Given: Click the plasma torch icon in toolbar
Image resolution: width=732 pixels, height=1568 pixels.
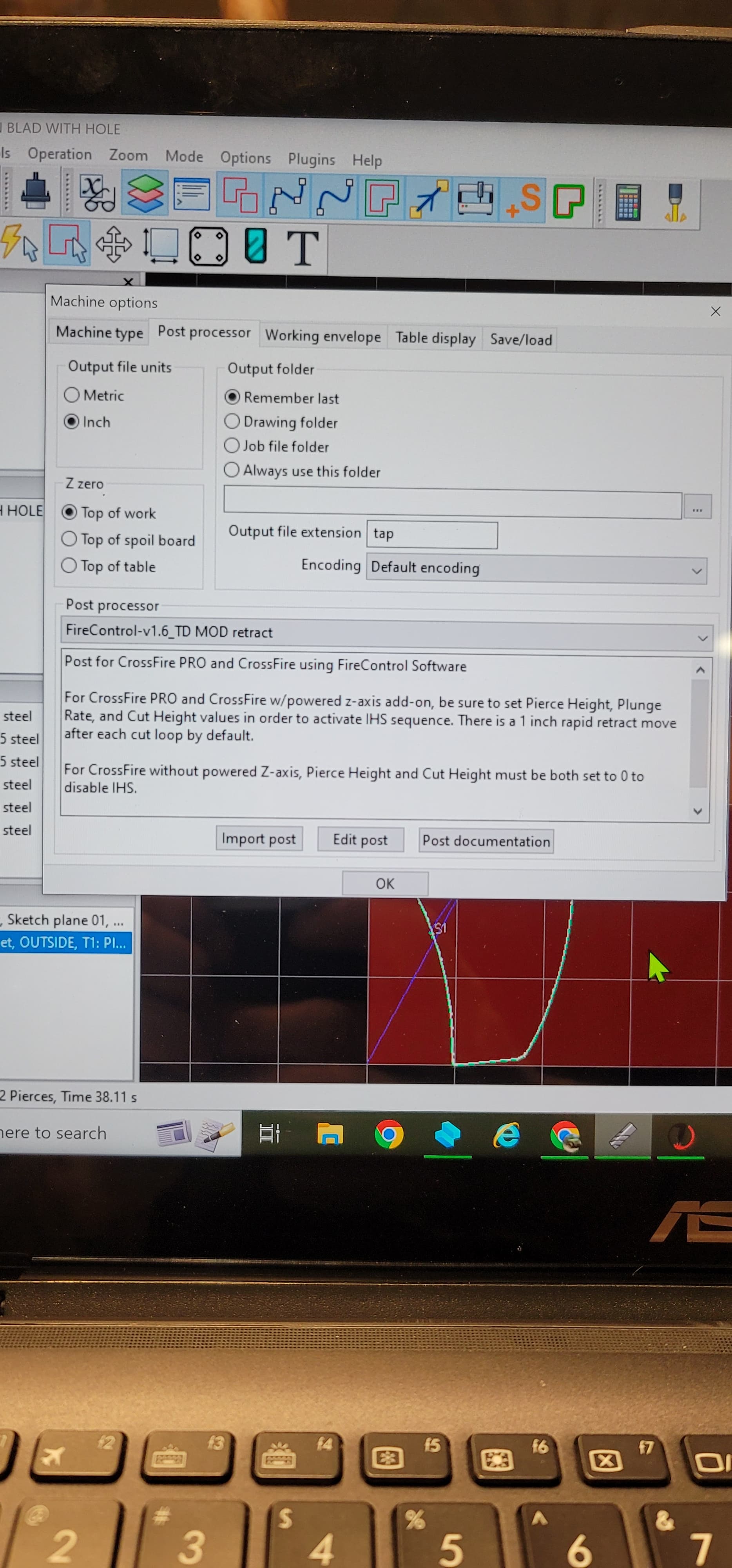Looking at the screenshot, I should [x=675, y=202].
